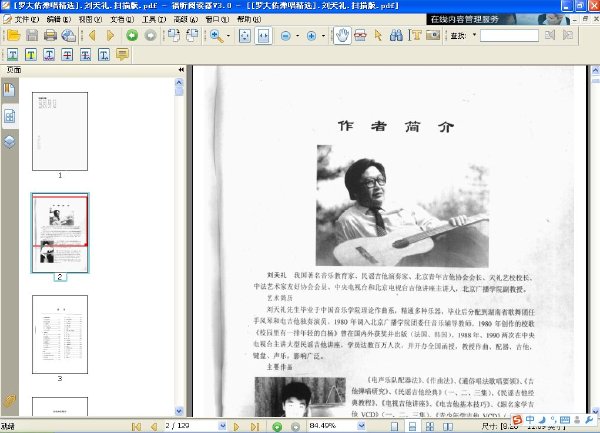This screenshot has width=600, height=433.
Task: Click the fit page icon
Action: [245, 36]
